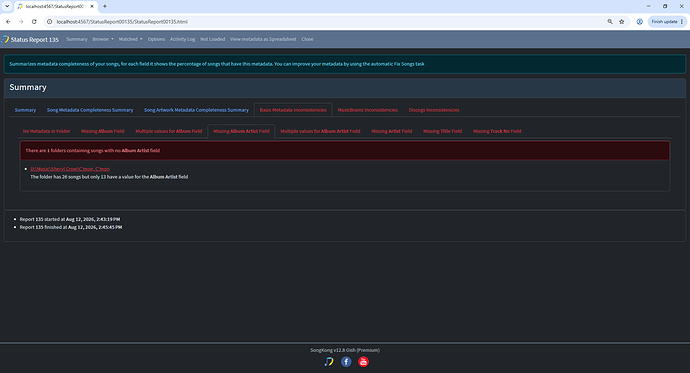Click the '1 folders containing songs' alert text
This screenshot has width=690, height=373.
tap(92, 150)
